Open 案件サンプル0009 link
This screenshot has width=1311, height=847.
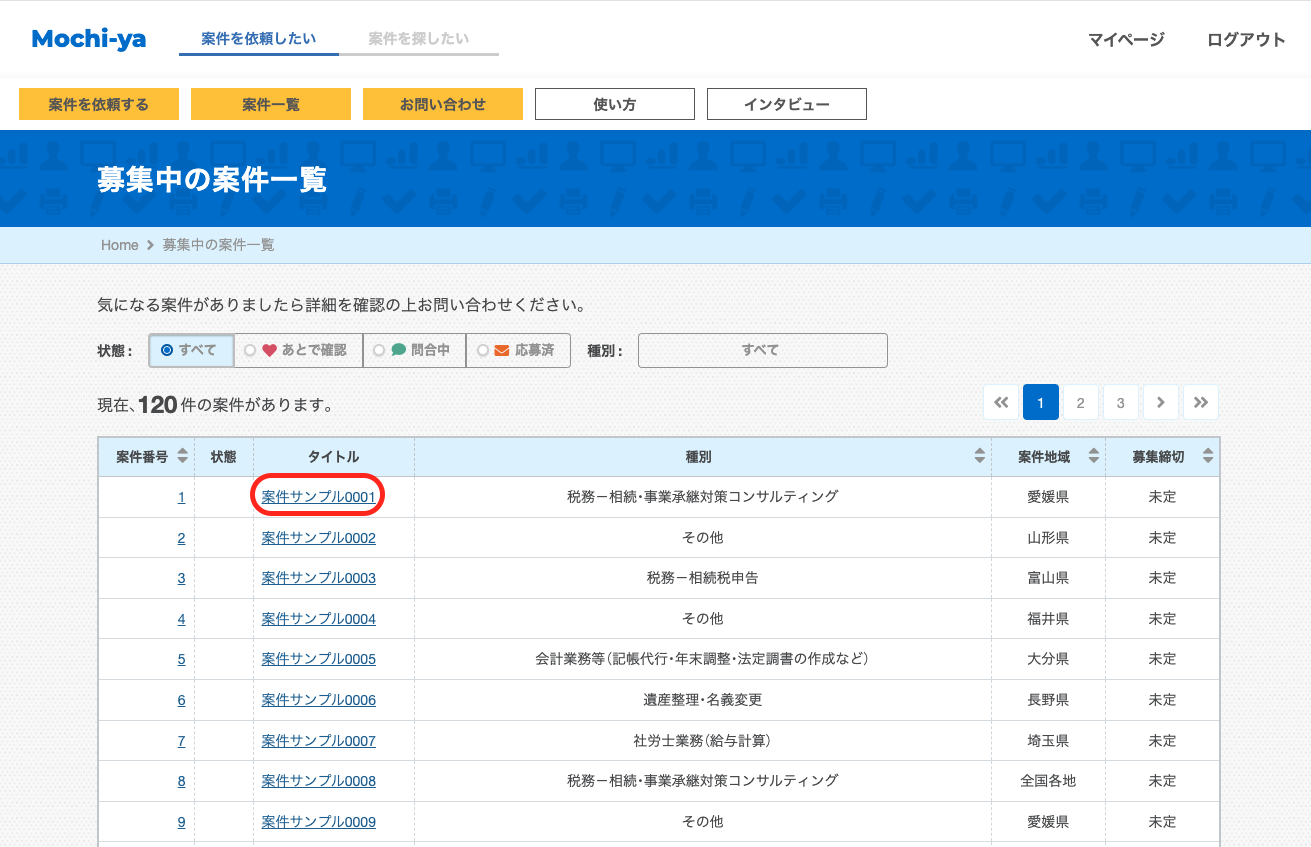pos(318,822)
